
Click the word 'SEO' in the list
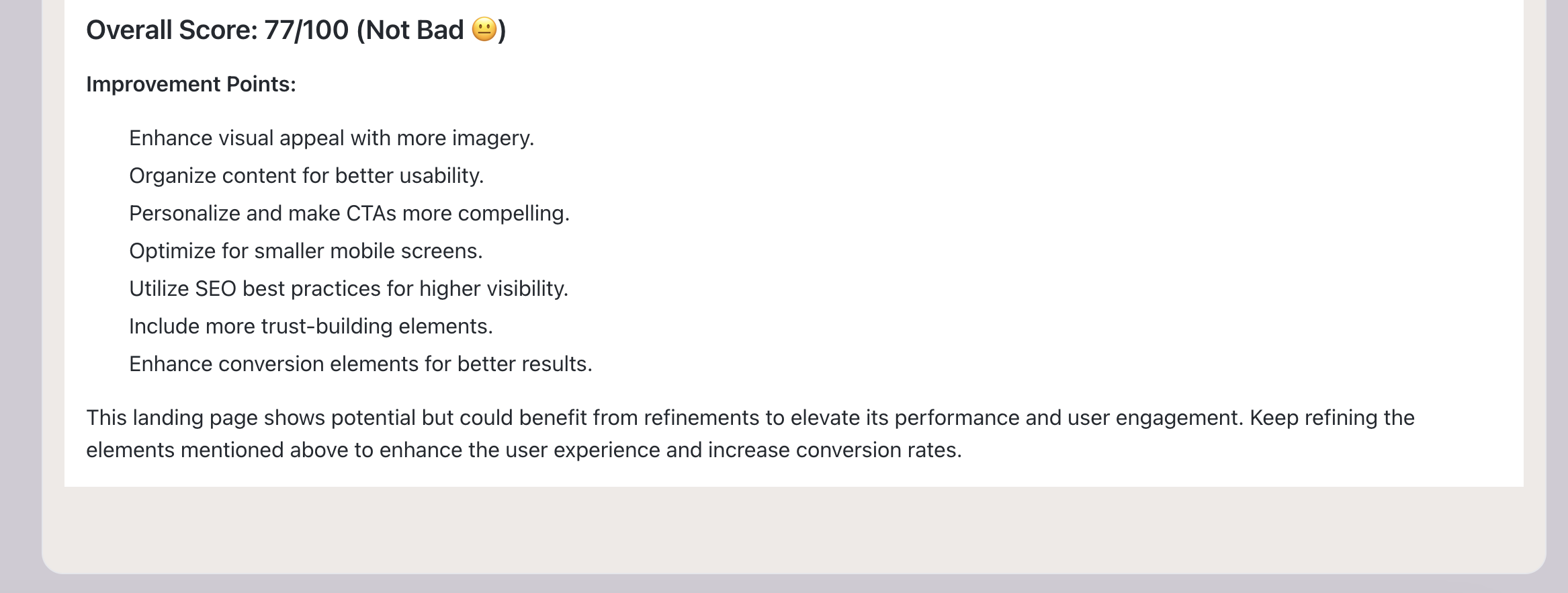coord(216,288)
